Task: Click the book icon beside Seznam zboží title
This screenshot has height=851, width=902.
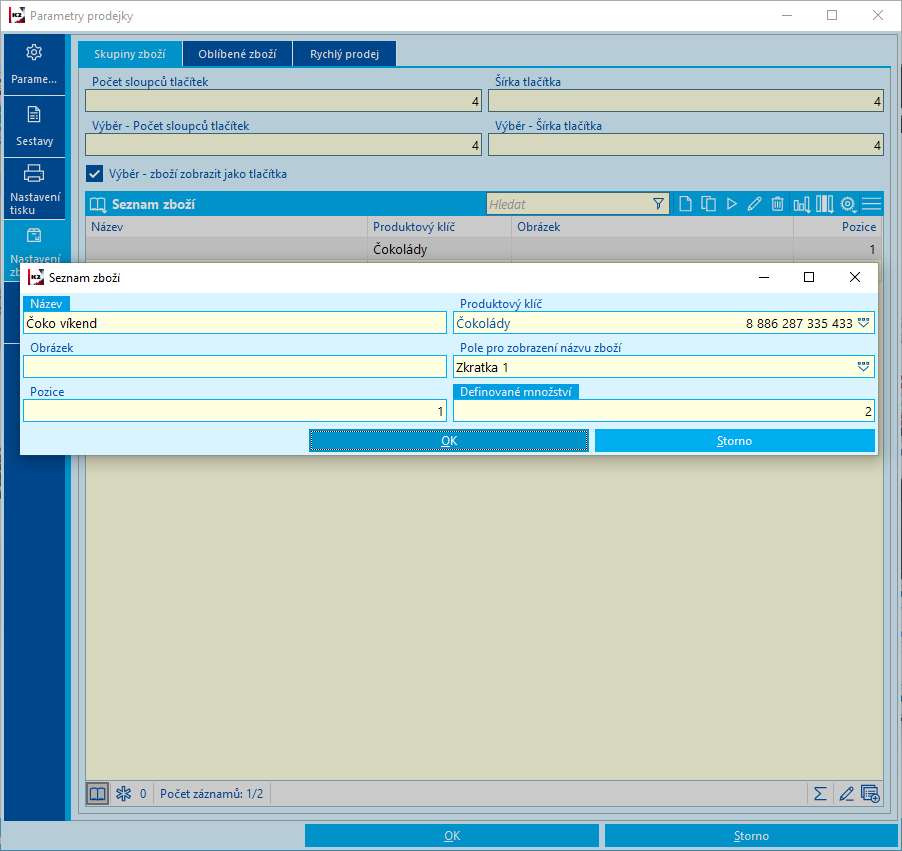Action: click(x=98, y=204)
